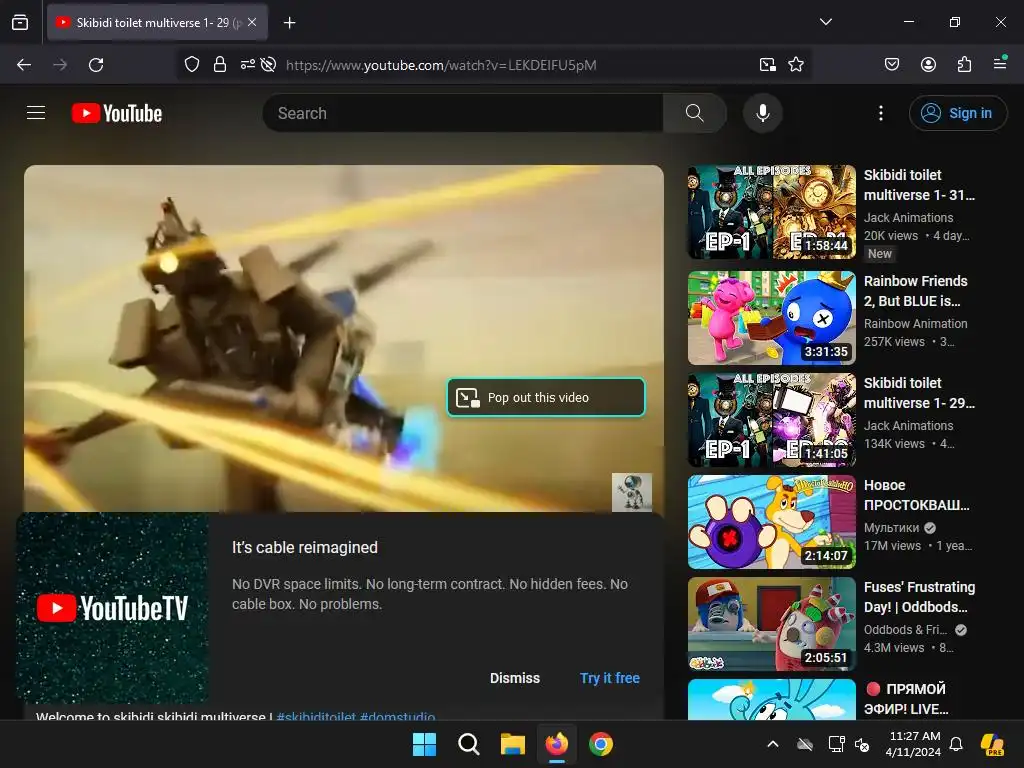
Task: Toggle picture-in-picture from the address bar
Action: click(x=767, y=64)
